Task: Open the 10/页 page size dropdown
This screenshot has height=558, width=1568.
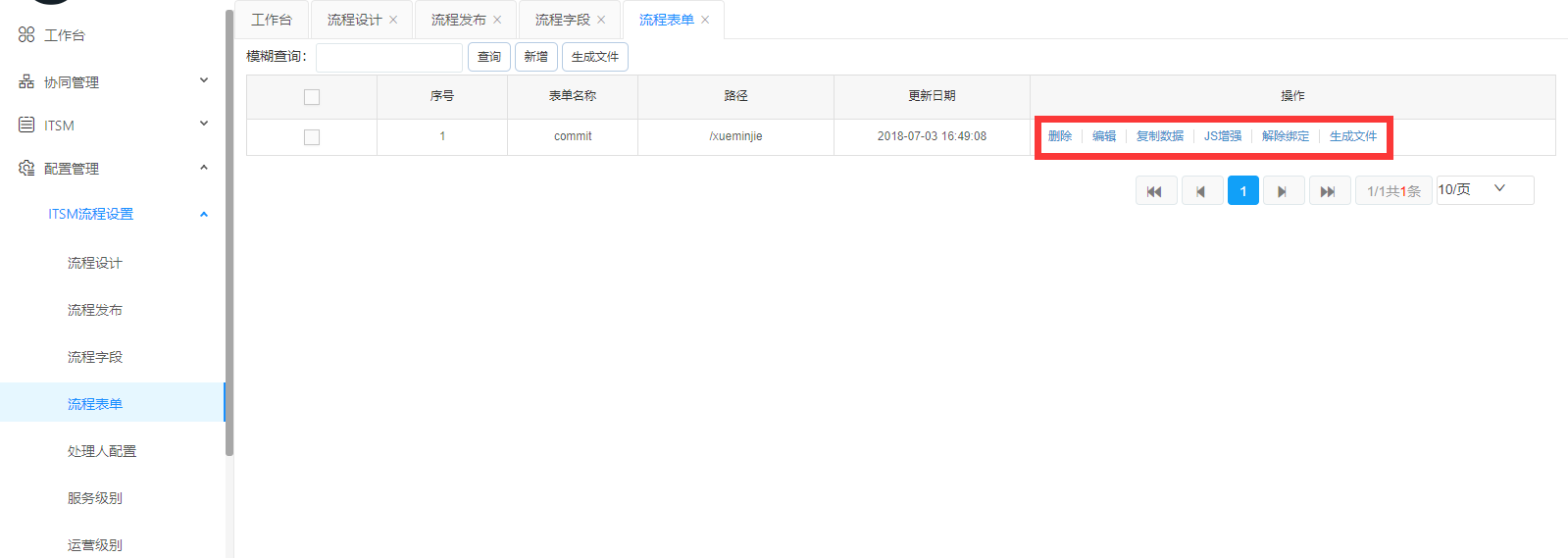Action: click(x=1484, y=189)
